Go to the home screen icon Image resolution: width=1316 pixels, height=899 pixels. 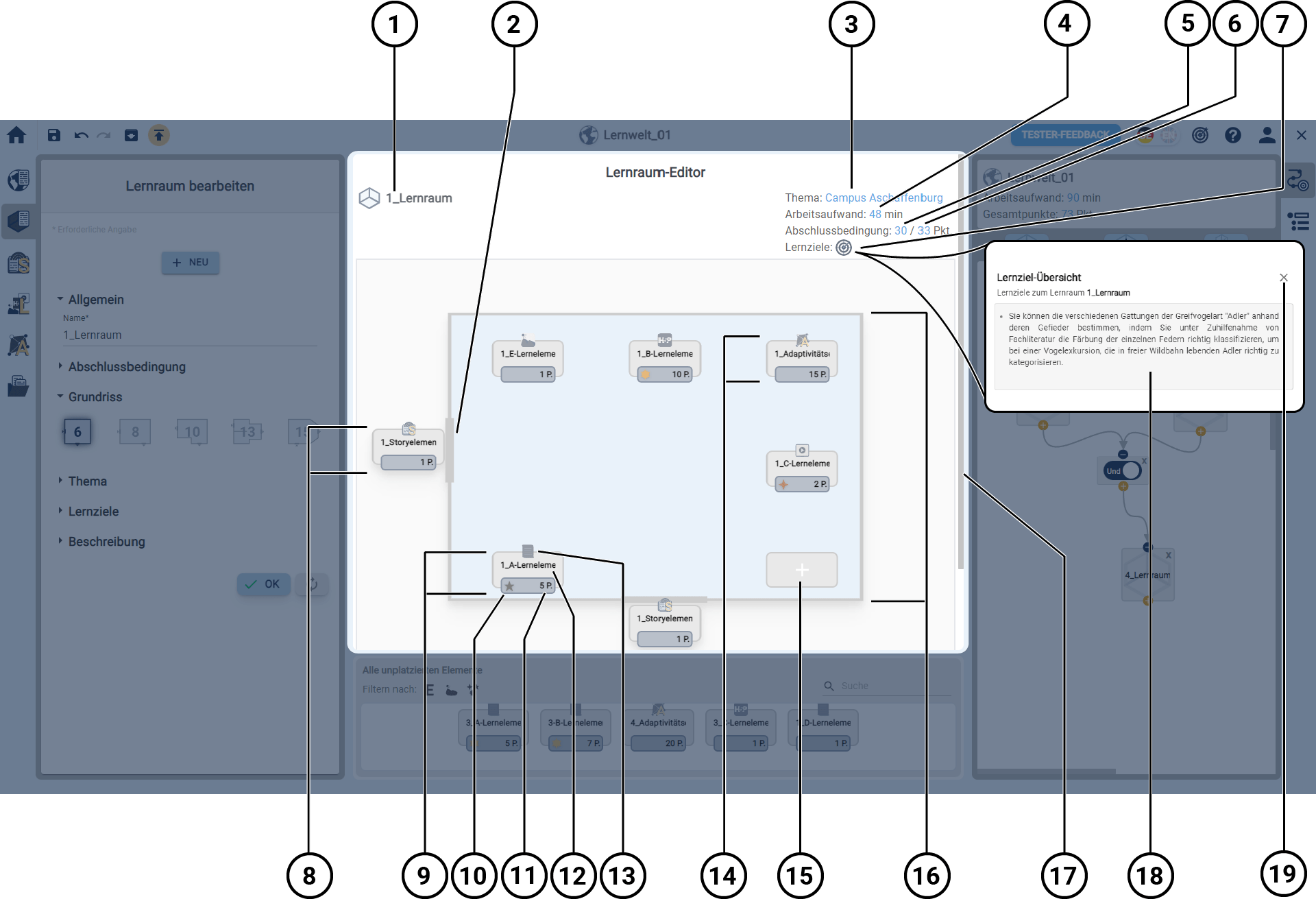[x=16, y=135]
